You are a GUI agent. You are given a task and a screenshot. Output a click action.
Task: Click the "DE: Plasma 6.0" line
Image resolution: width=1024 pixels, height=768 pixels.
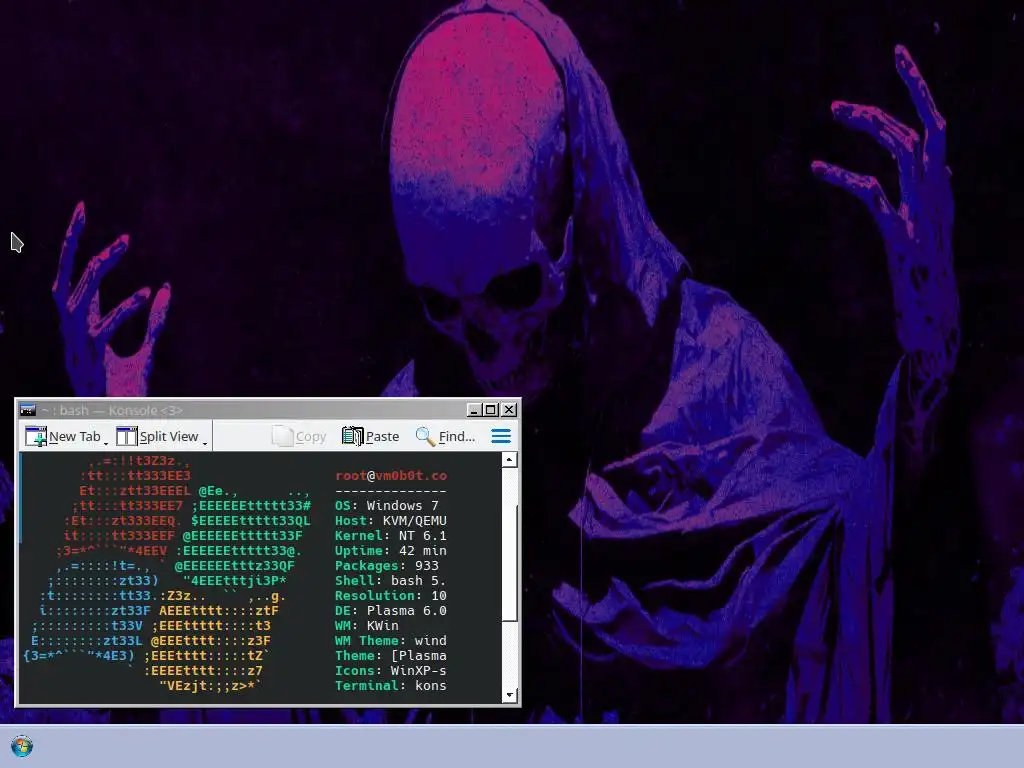(x=391, y=611)
